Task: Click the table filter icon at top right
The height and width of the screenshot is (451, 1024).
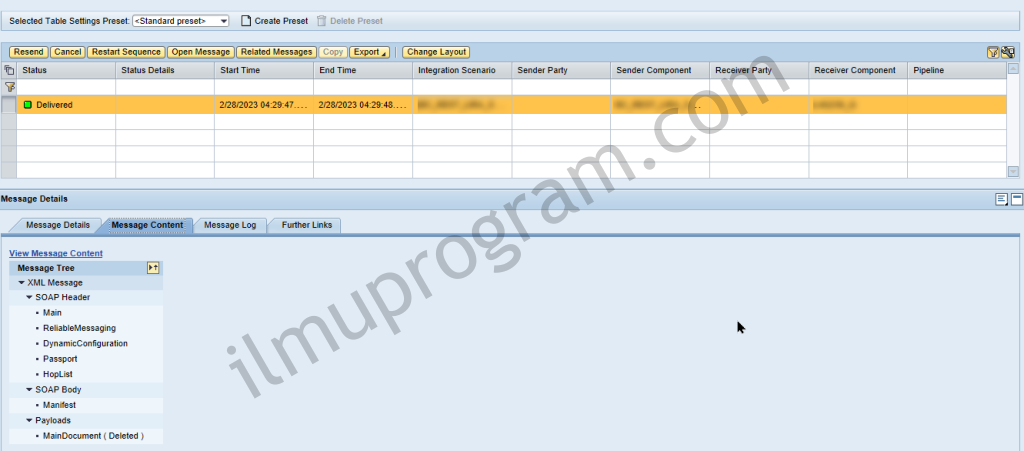Action: point(992,52)
